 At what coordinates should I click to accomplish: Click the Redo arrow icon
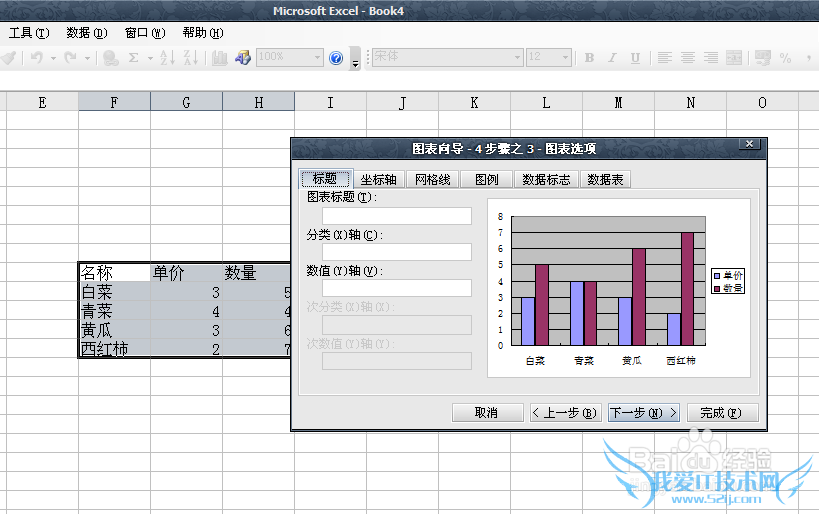[70, 57]
